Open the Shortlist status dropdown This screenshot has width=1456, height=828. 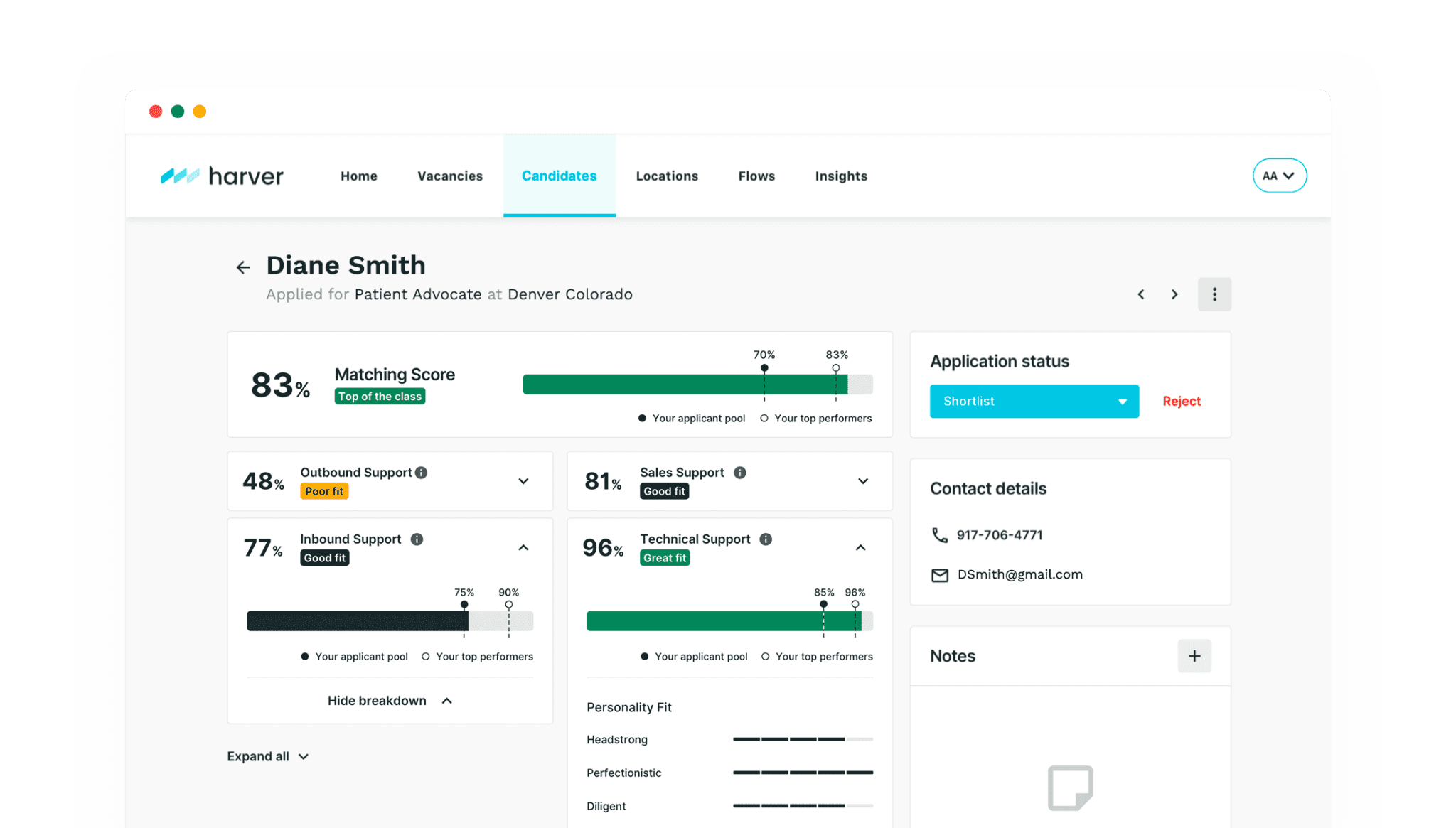1034,402
